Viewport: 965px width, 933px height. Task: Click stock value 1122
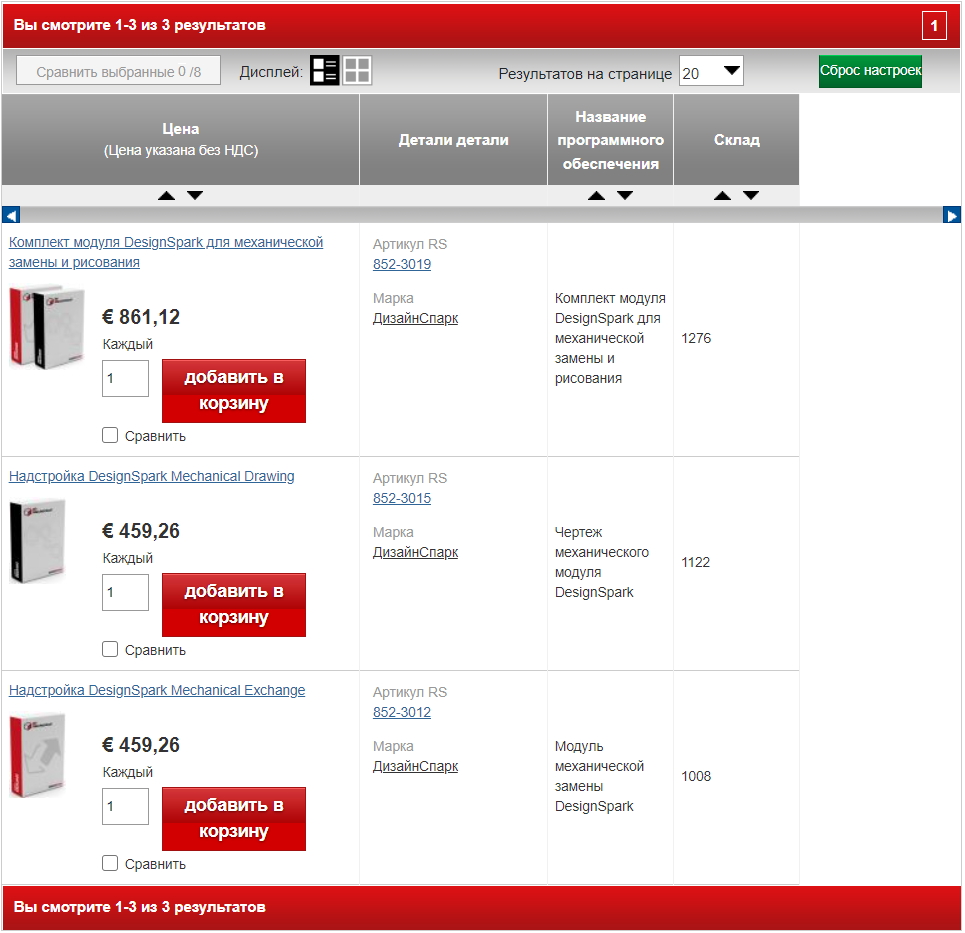click(x=695, y=563)
